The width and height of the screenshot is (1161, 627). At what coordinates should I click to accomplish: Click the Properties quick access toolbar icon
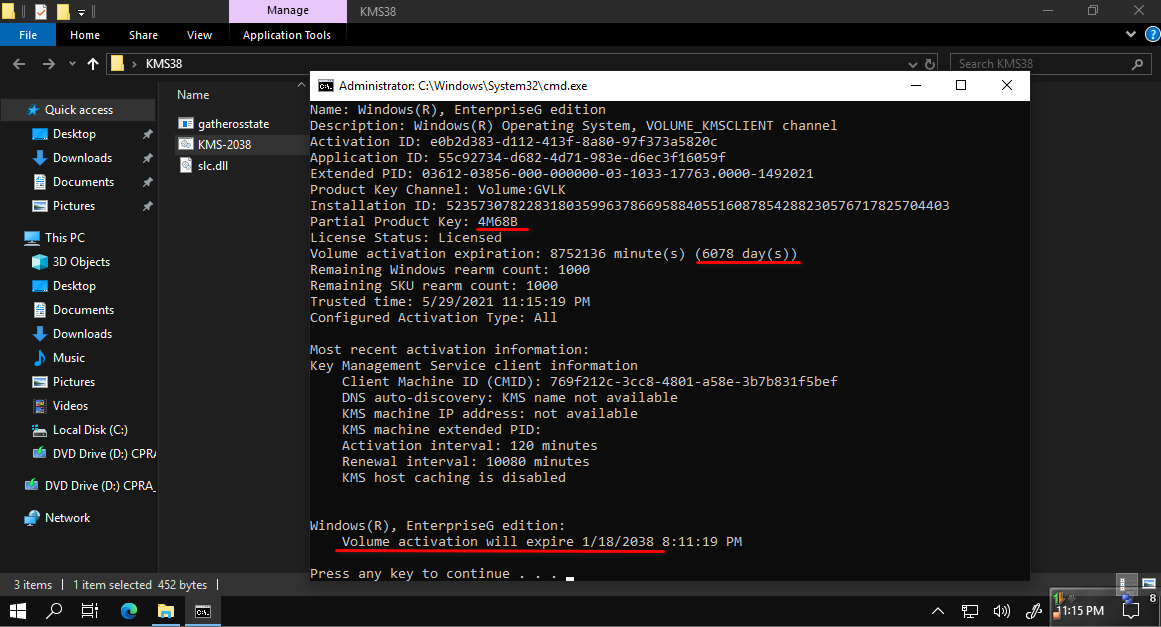(41, 11)
